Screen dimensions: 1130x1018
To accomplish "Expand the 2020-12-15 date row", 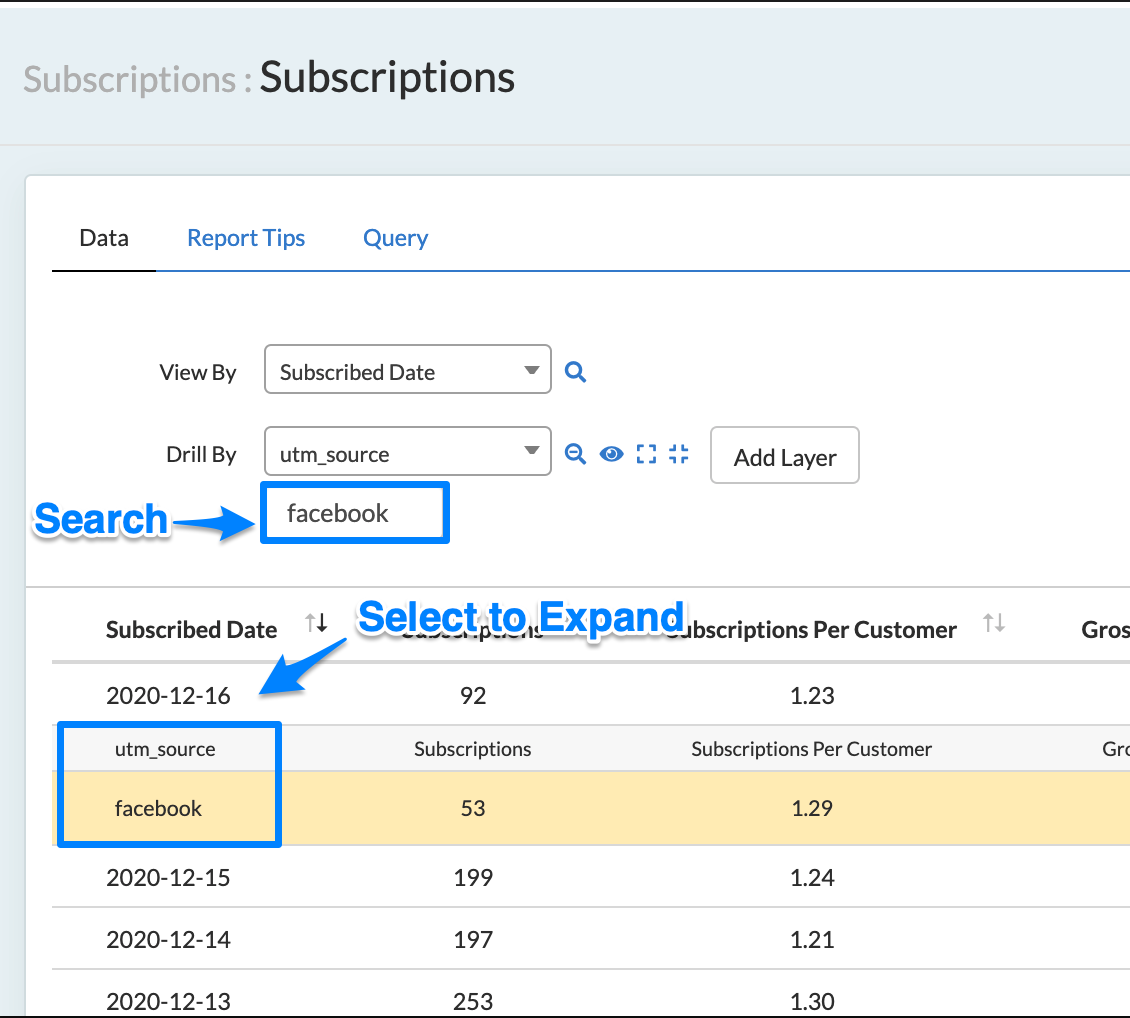I will 168,878.
